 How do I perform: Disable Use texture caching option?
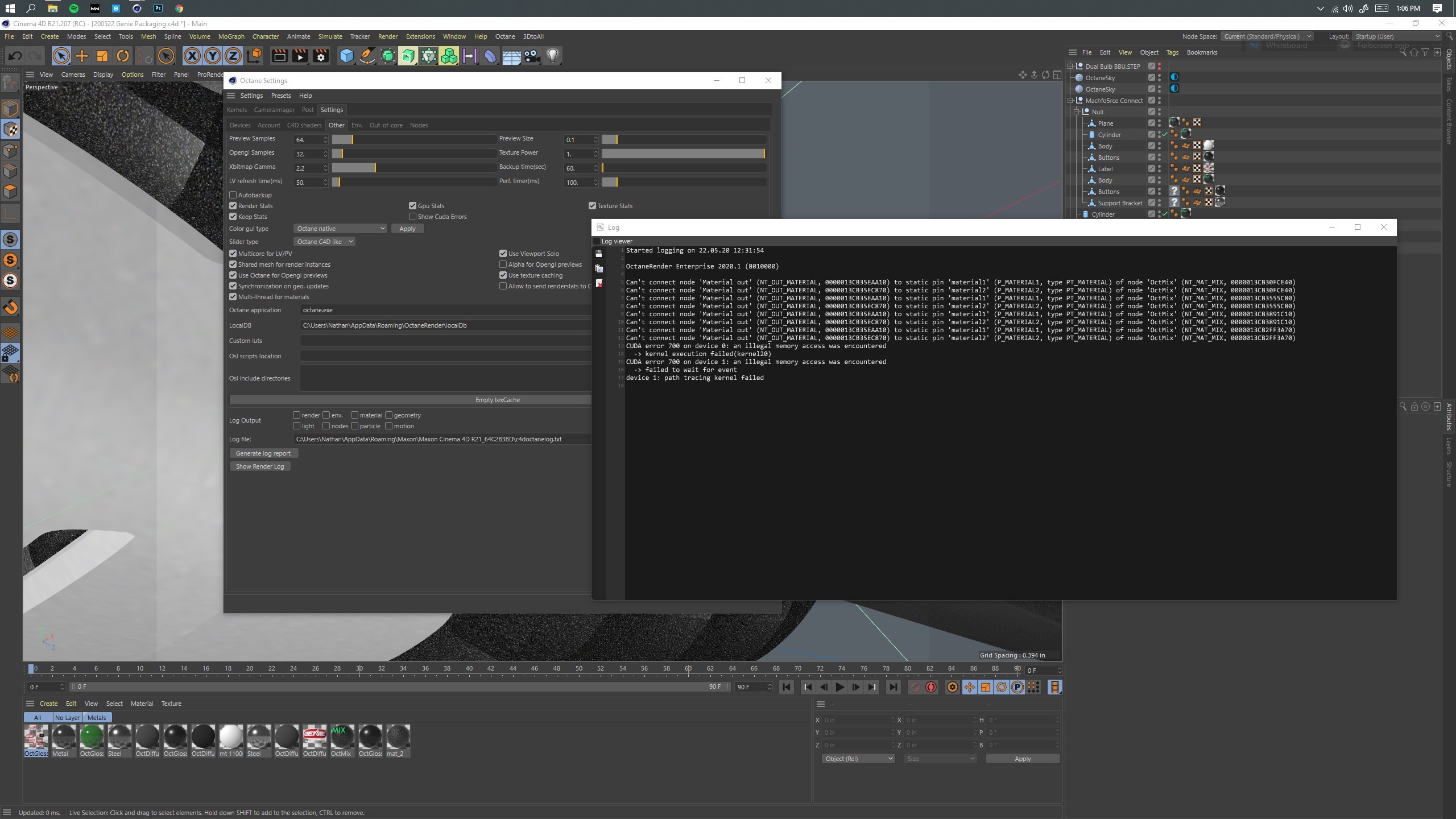tap(503, 275)
